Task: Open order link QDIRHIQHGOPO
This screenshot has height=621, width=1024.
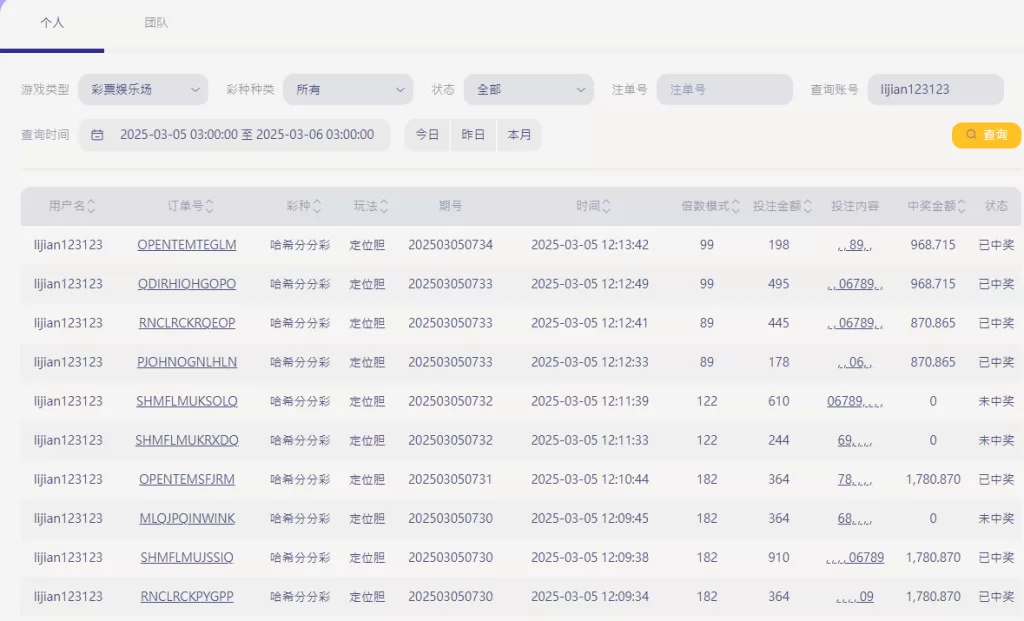Action: pyautogui.click(x=187, y=284)
